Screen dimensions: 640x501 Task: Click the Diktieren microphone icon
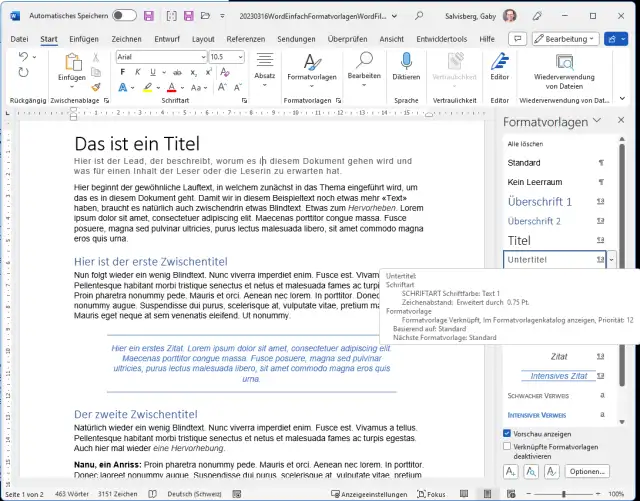tap(406, 63)
